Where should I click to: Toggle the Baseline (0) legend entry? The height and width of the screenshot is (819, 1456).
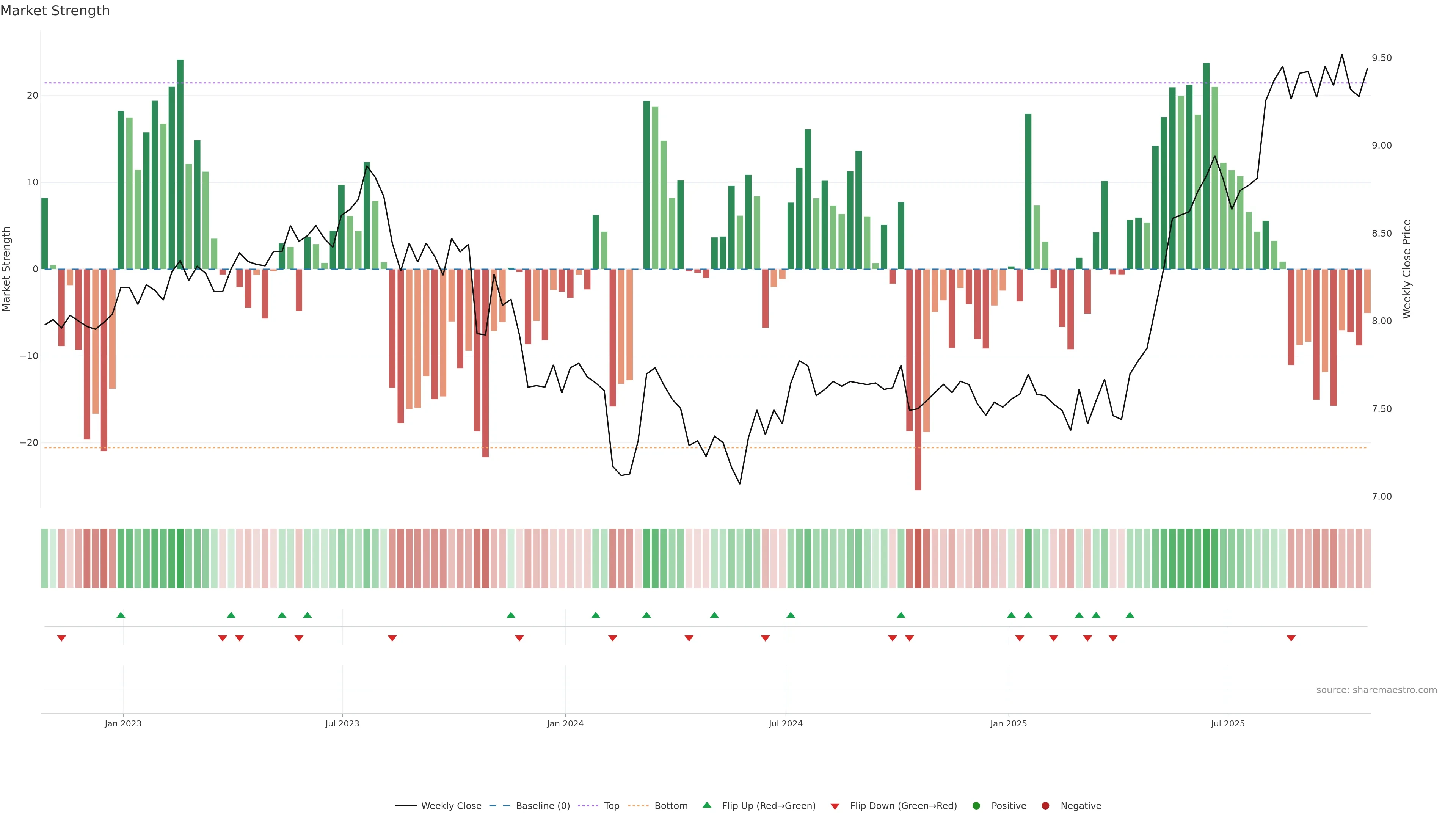point(542,805)
